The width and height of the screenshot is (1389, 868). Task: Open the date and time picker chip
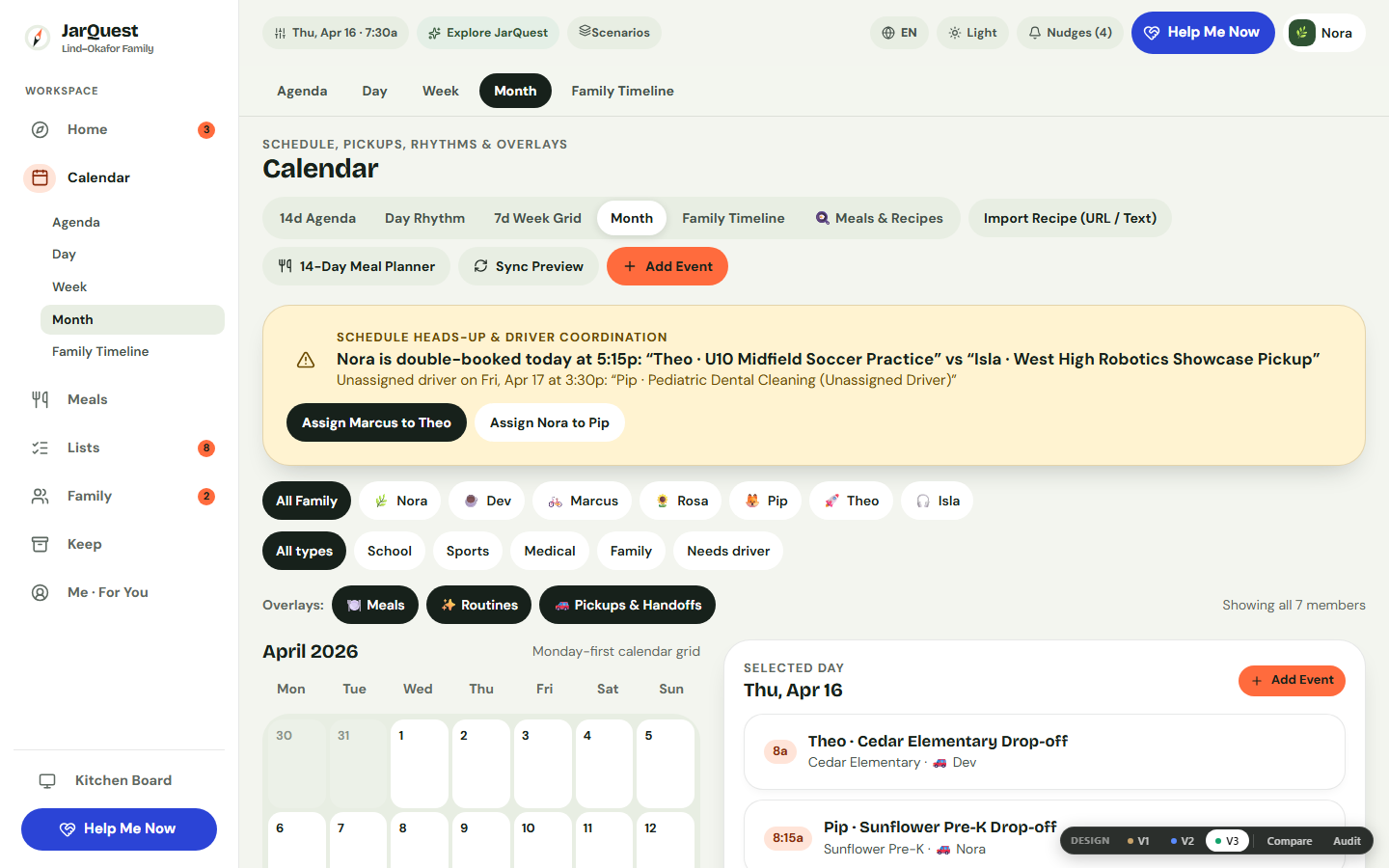336,33
